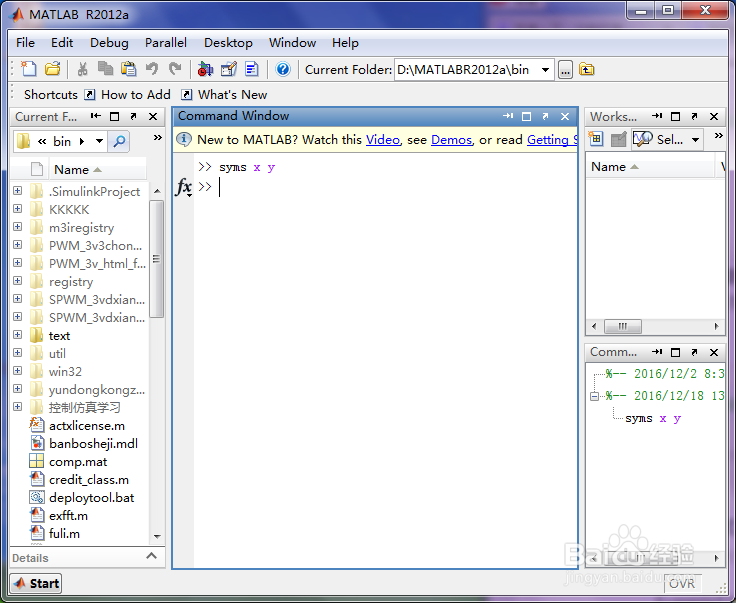This screenshot has height=603, width=736.
Task: Open the File menu
Action: (25, 43)
